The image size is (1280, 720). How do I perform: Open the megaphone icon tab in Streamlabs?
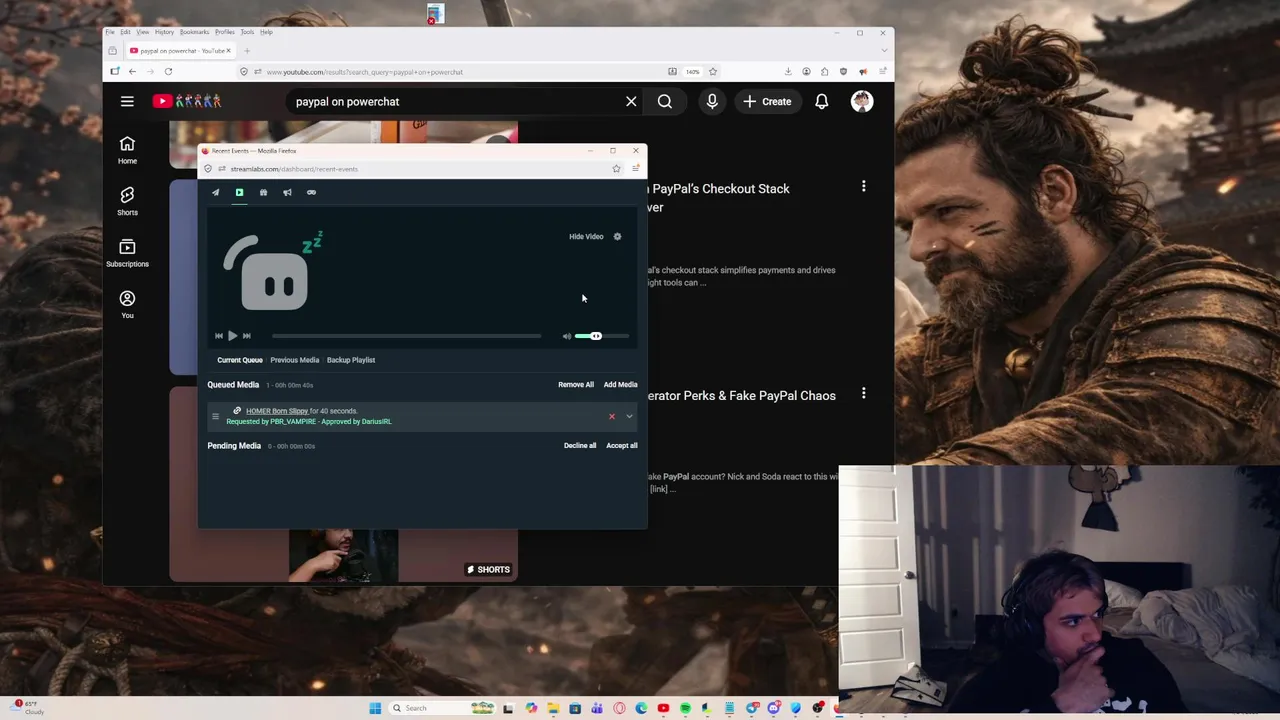coord(287,192)
